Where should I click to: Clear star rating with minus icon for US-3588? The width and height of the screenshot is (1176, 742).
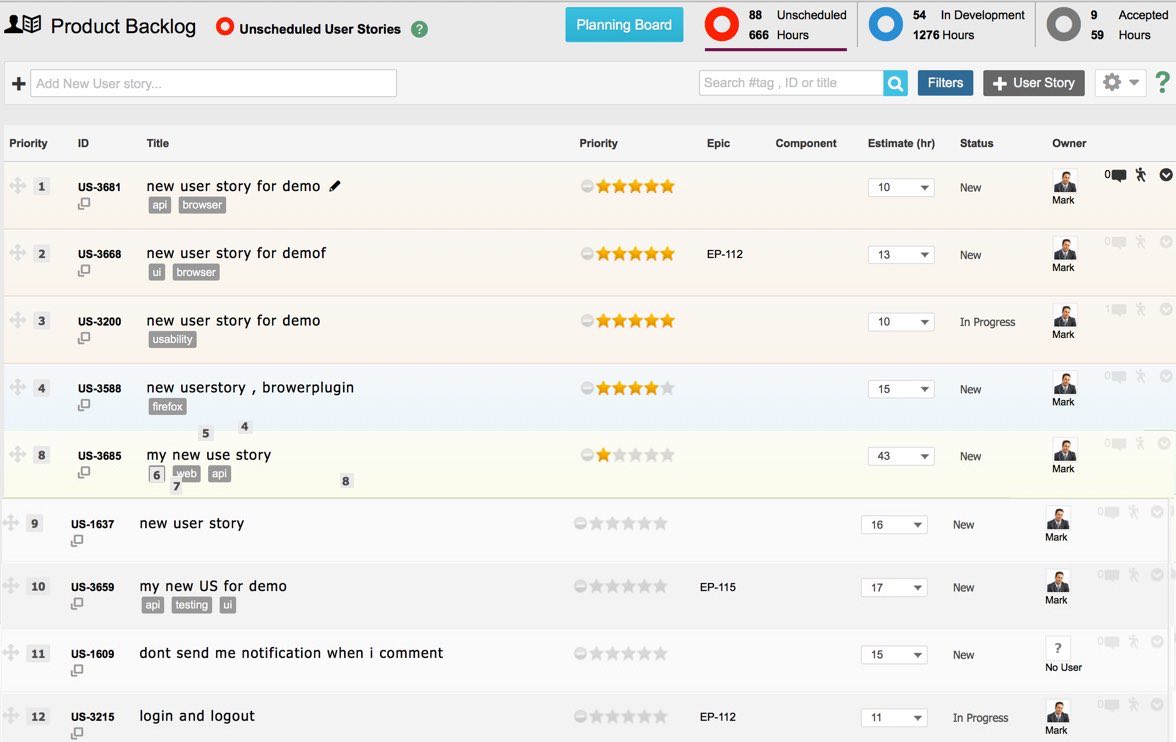click(587, 388)
